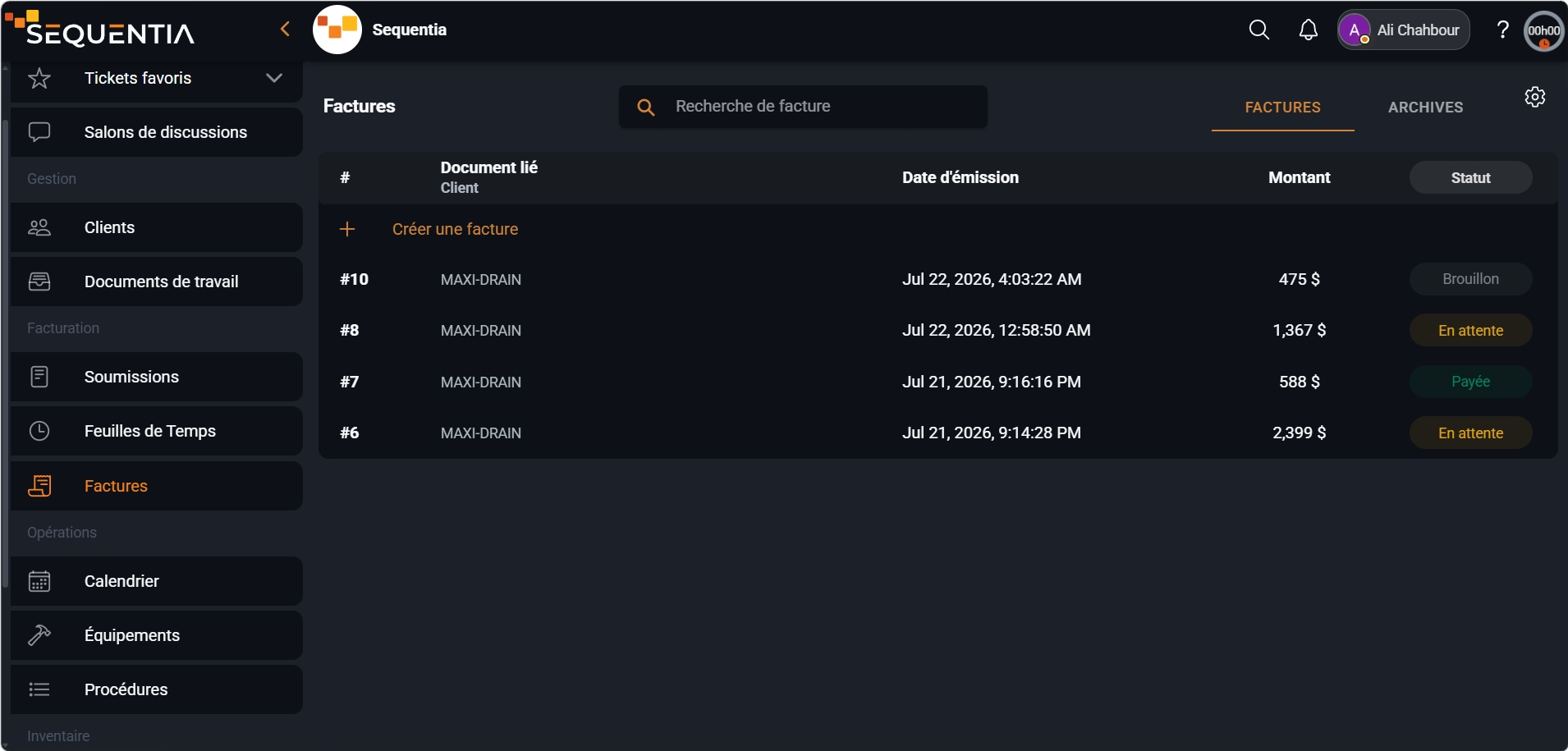Go to Feuilles de Temps
Screen dimensions: 1568x751
pyautogui.click(x=157, y=431)
